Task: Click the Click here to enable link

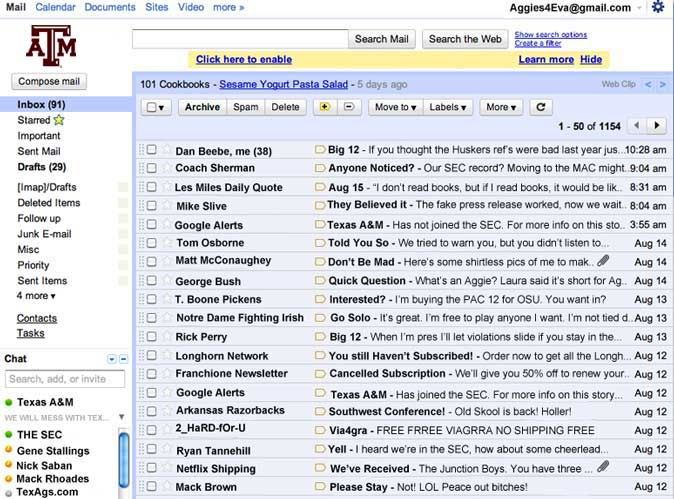Action: pyautogui.click(x=244, y=59)
